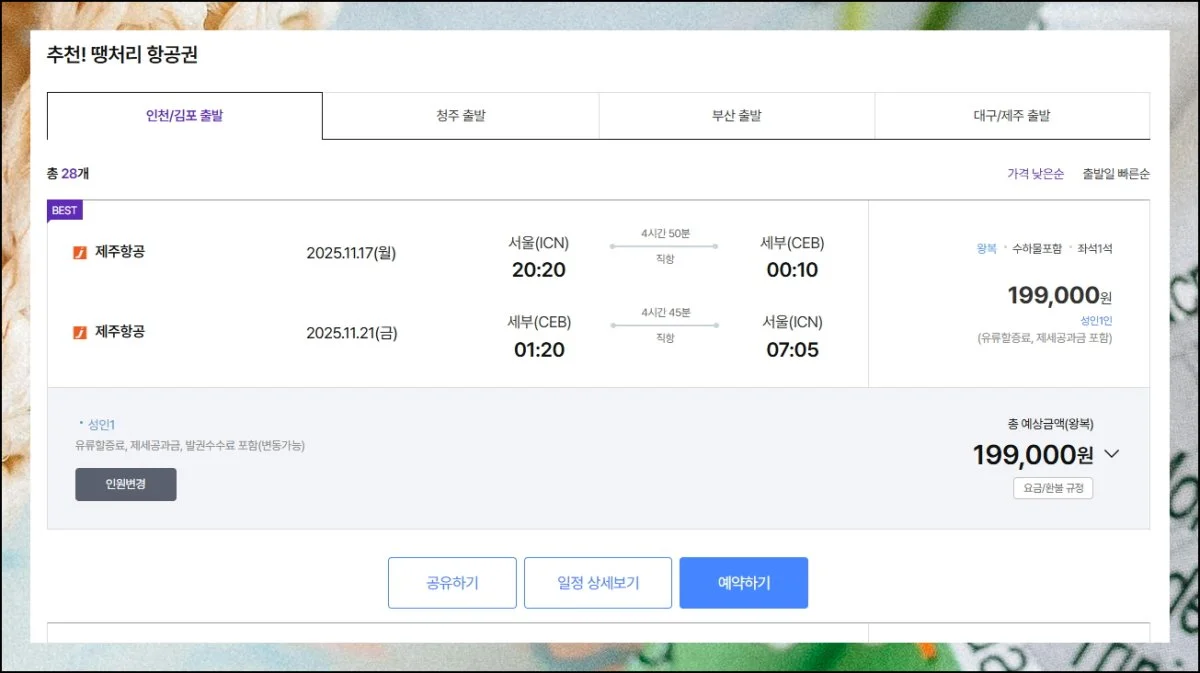This screenshot has height=673, width=1200.
Task: View details with 일정 상세보기
Action: (x=598, y=583)
